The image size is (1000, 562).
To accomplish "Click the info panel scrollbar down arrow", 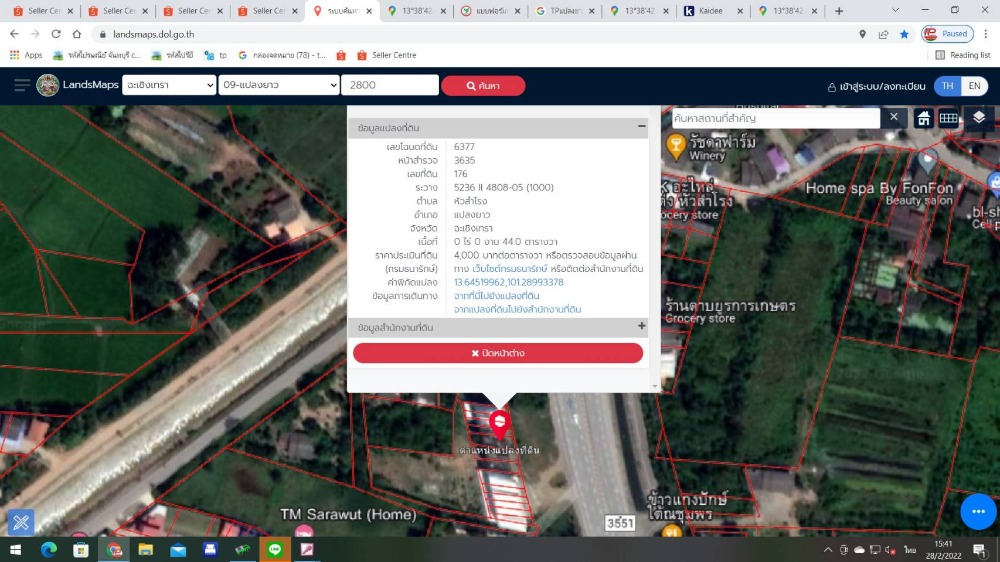I will click(x=654, y=386).
